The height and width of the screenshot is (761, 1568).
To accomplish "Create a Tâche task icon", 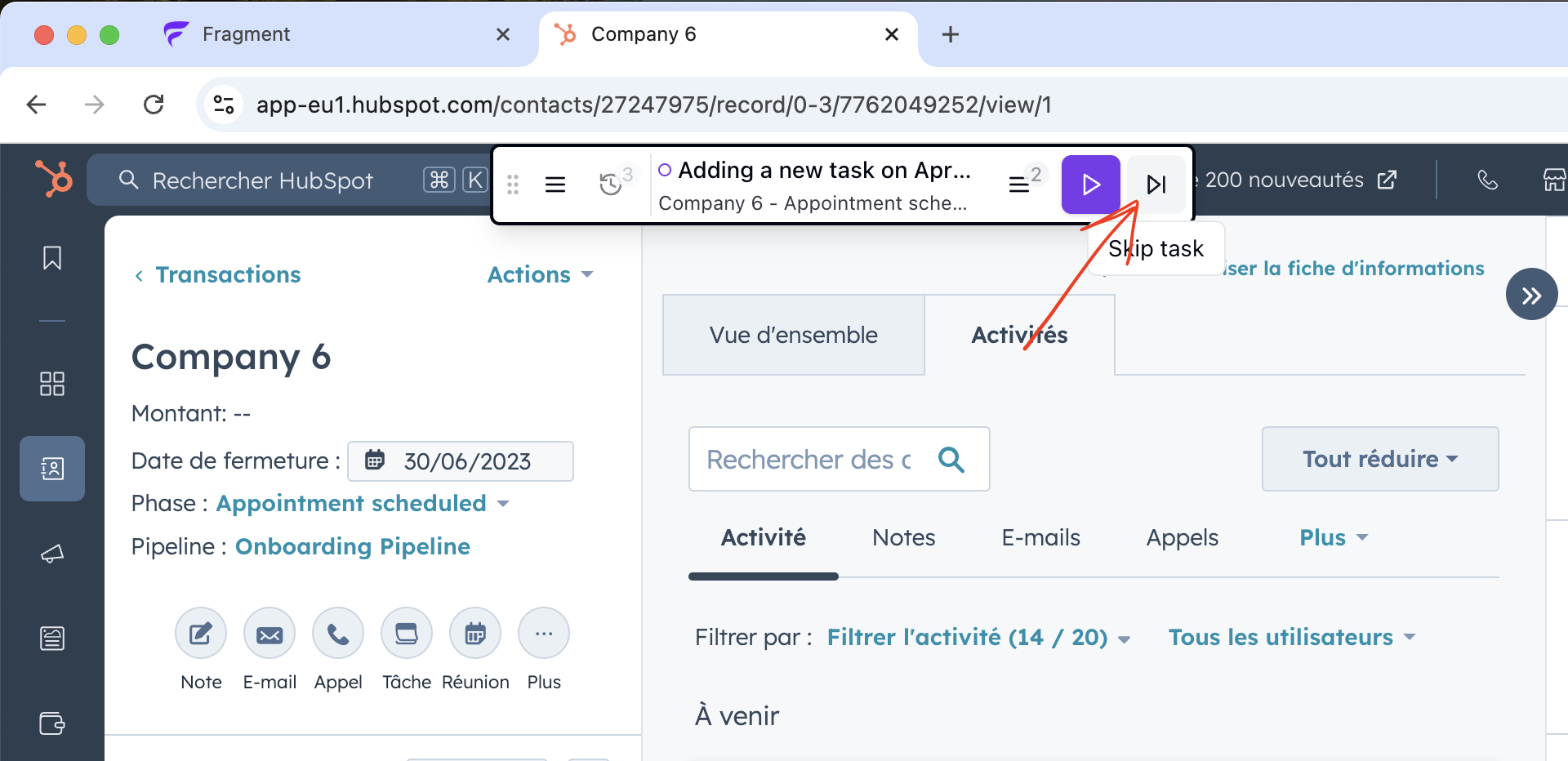I will tap(407, 633).
